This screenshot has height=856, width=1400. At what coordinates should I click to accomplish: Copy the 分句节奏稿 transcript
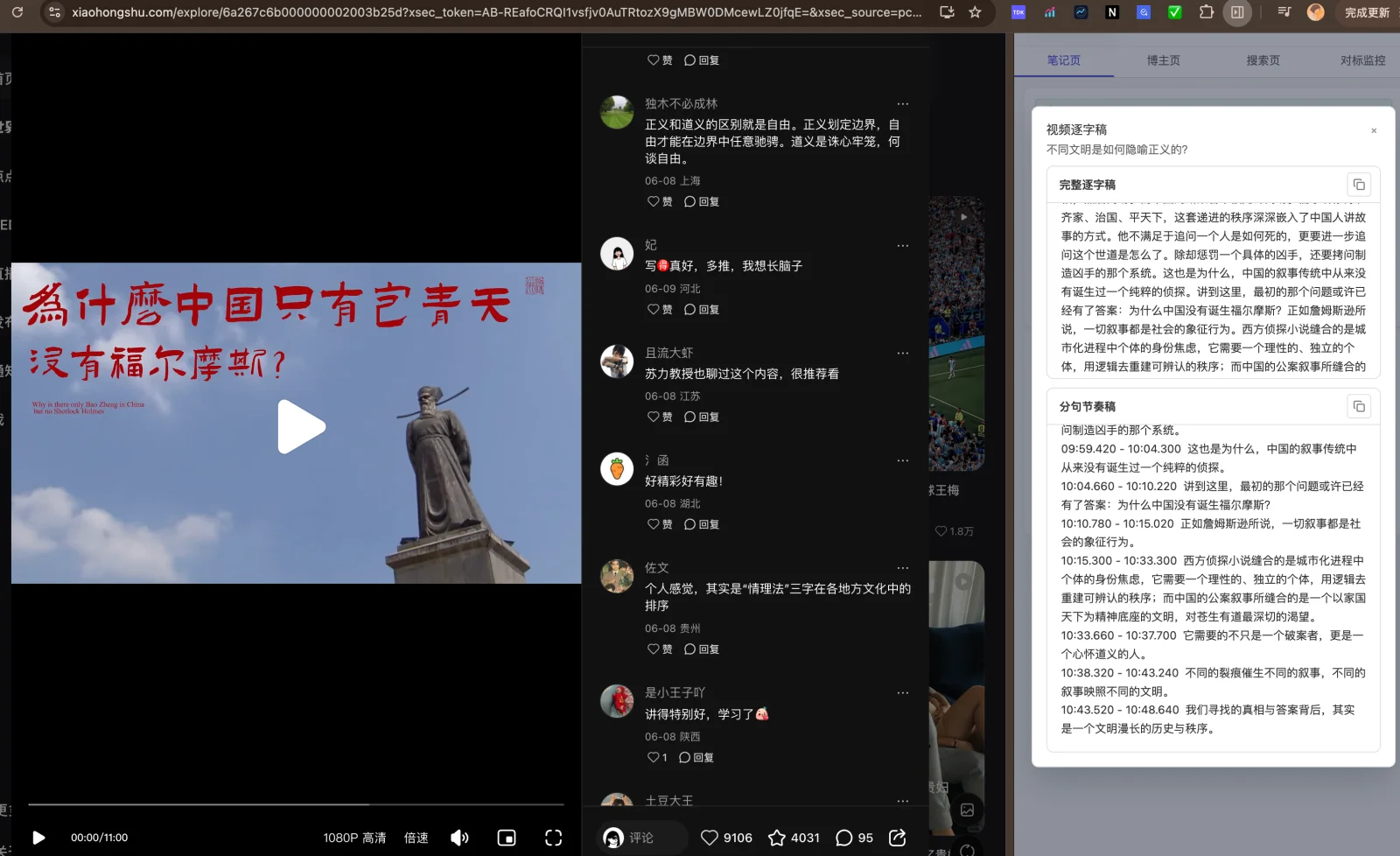point(1359,406)
